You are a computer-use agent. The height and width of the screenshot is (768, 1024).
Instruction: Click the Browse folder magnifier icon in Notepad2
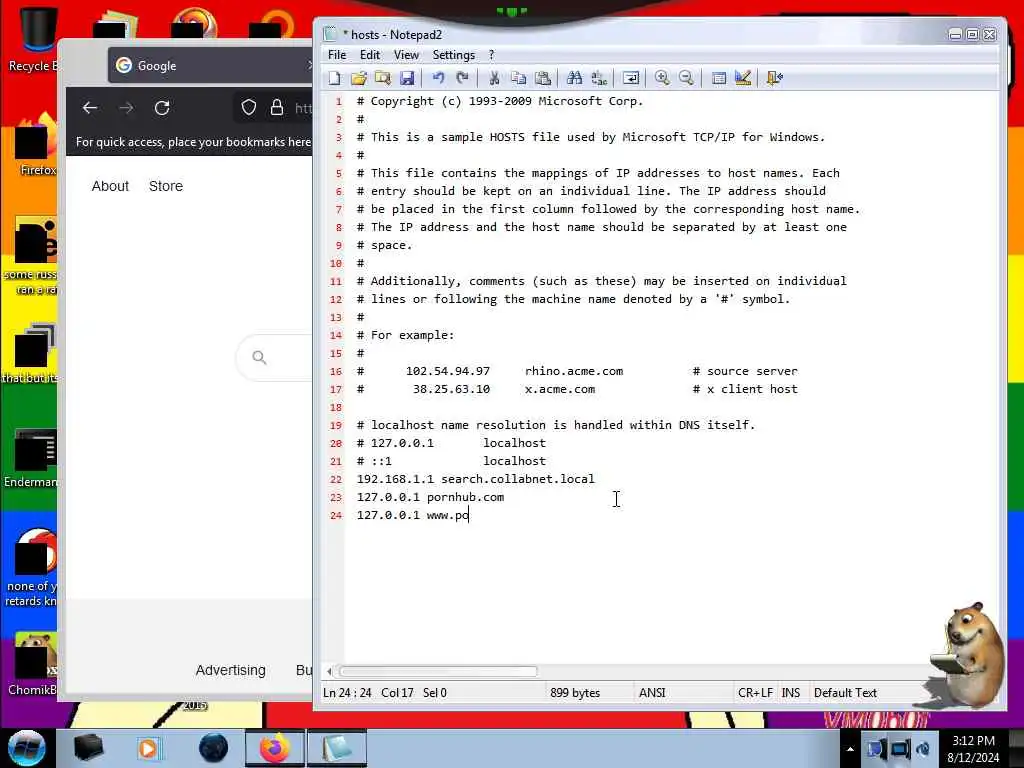383,78
